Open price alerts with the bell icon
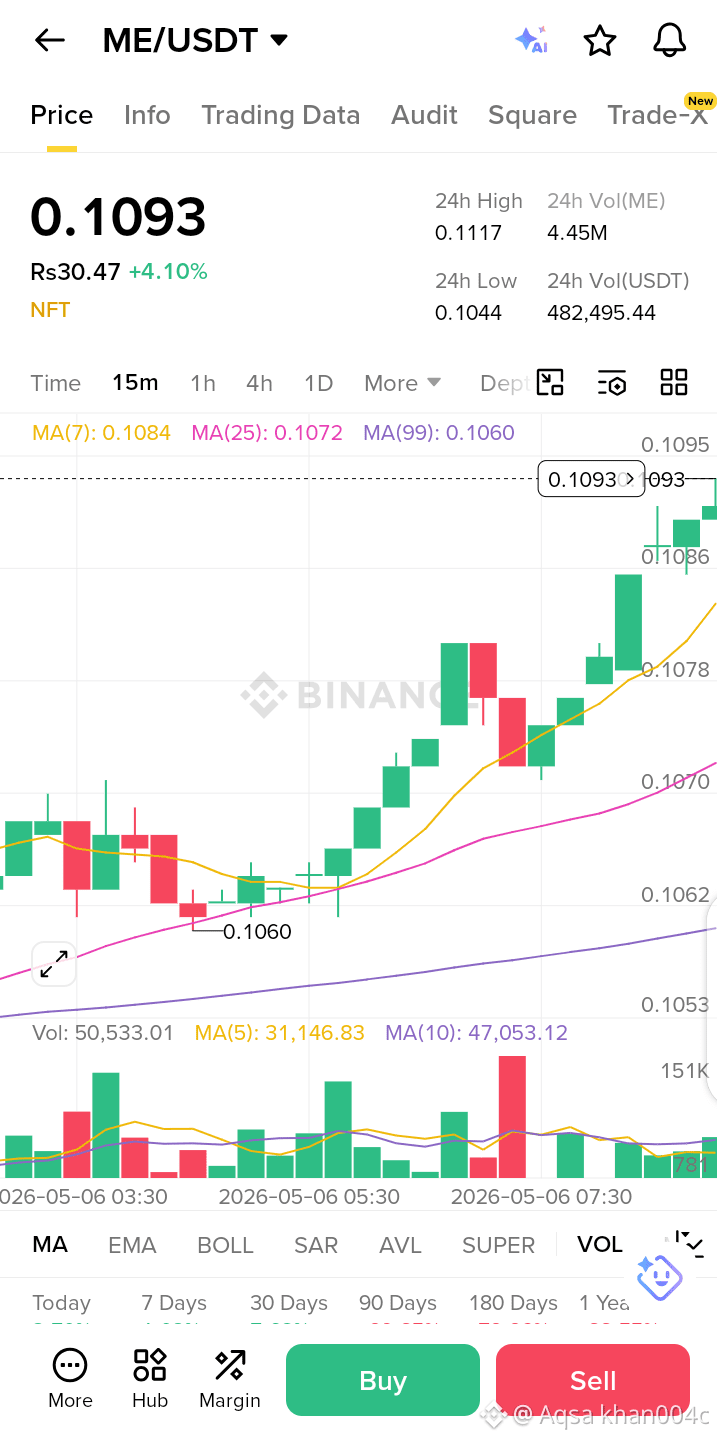 (x=669, y=40)
